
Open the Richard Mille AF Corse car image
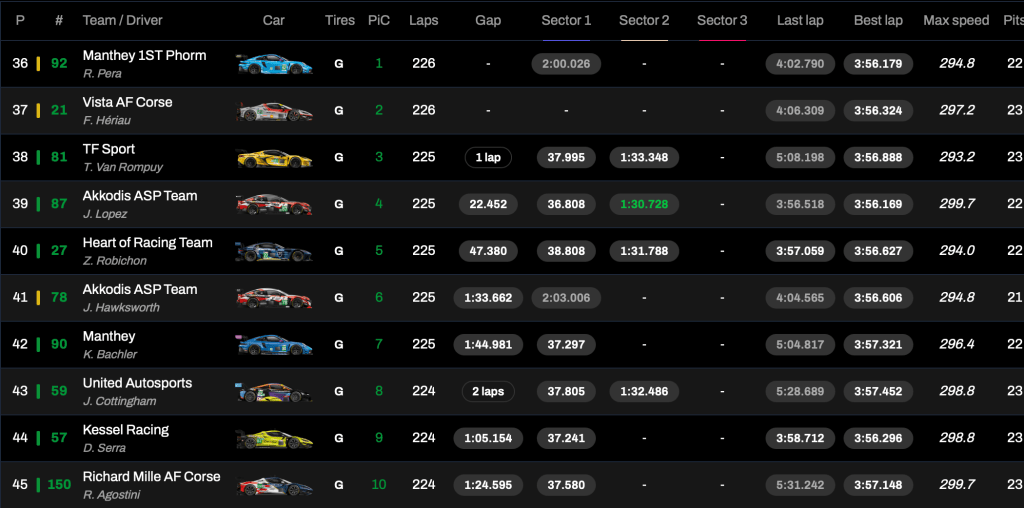[x=274, y=486]
